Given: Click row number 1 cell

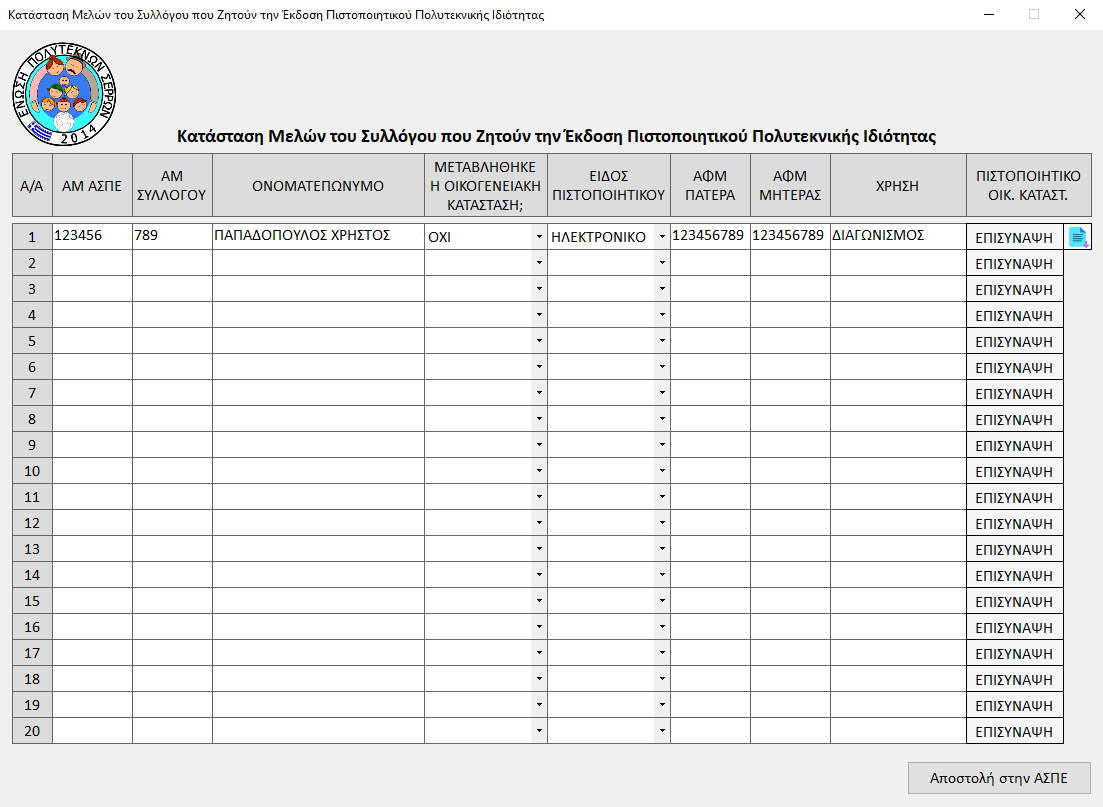Looking at the screenshot, I should [x=32, y=237].
